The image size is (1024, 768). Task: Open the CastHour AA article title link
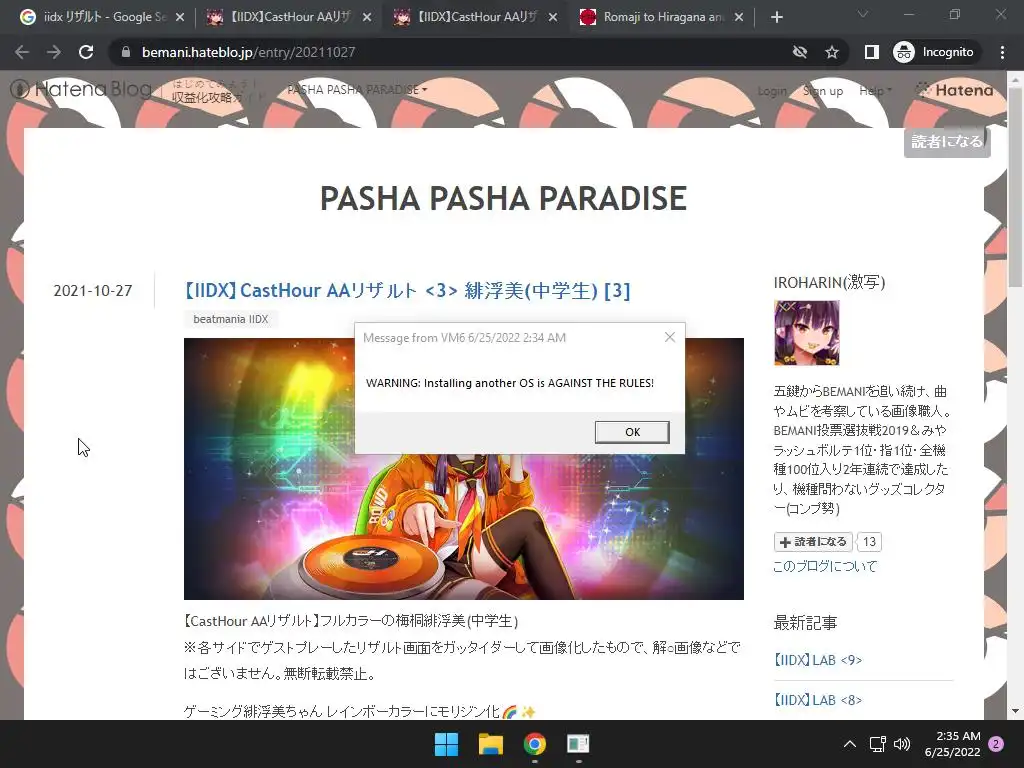408,291
